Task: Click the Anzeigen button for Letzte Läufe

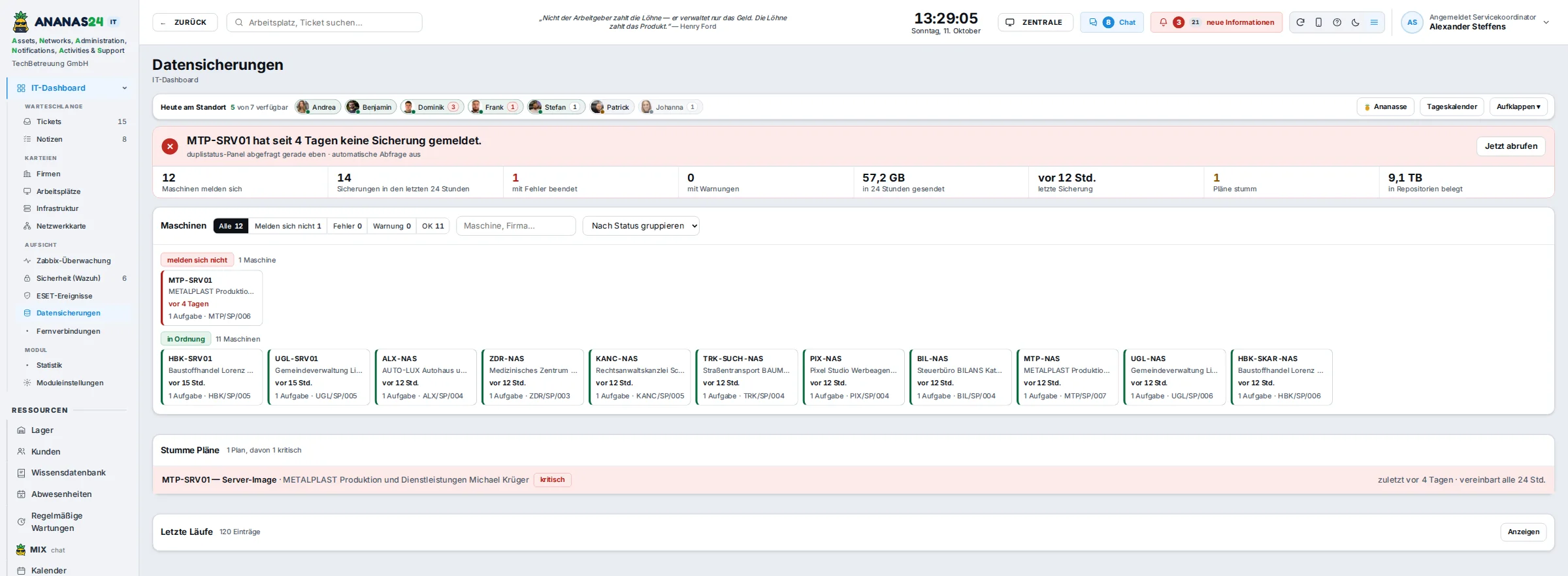Action: click(x=1524, y=532)
